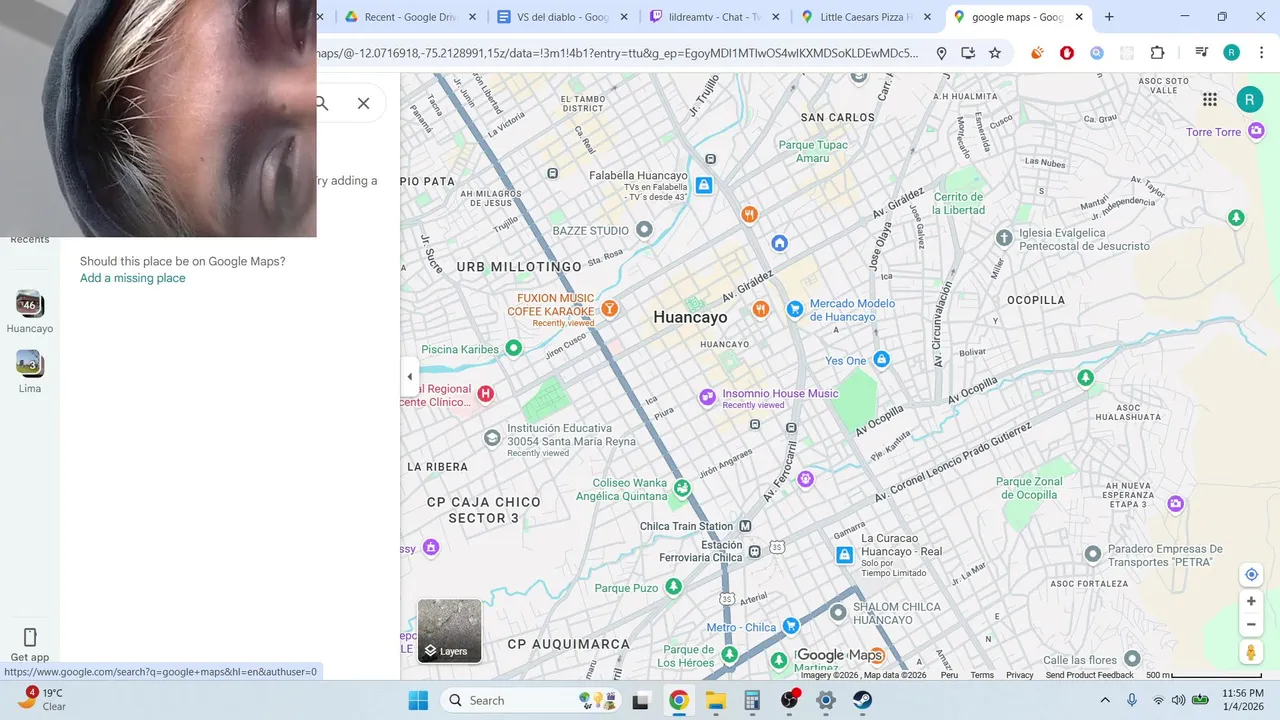
Task: Open Steam from the taskbar
Action: point(862,700)
